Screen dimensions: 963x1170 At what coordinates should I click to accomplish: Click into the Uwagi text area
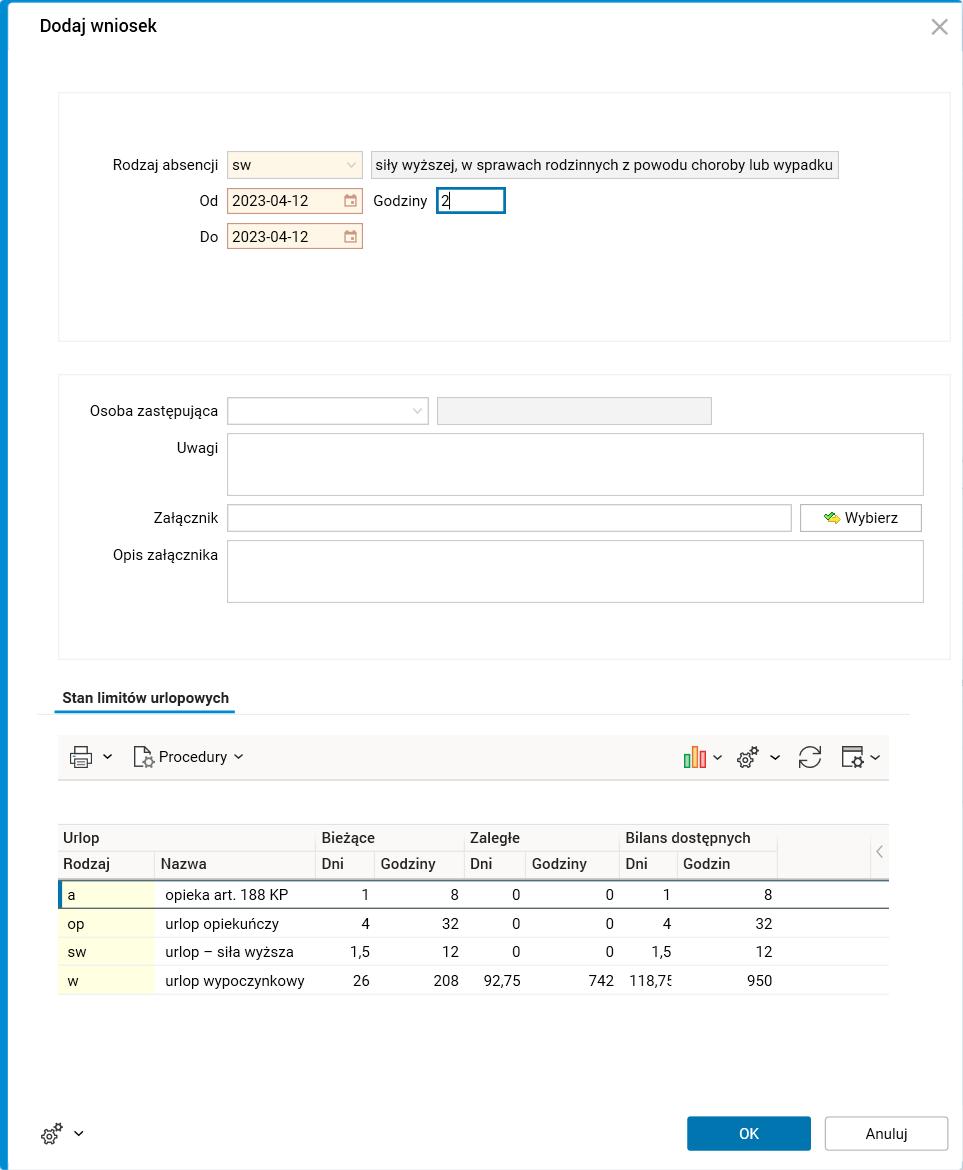coord(575,464)
